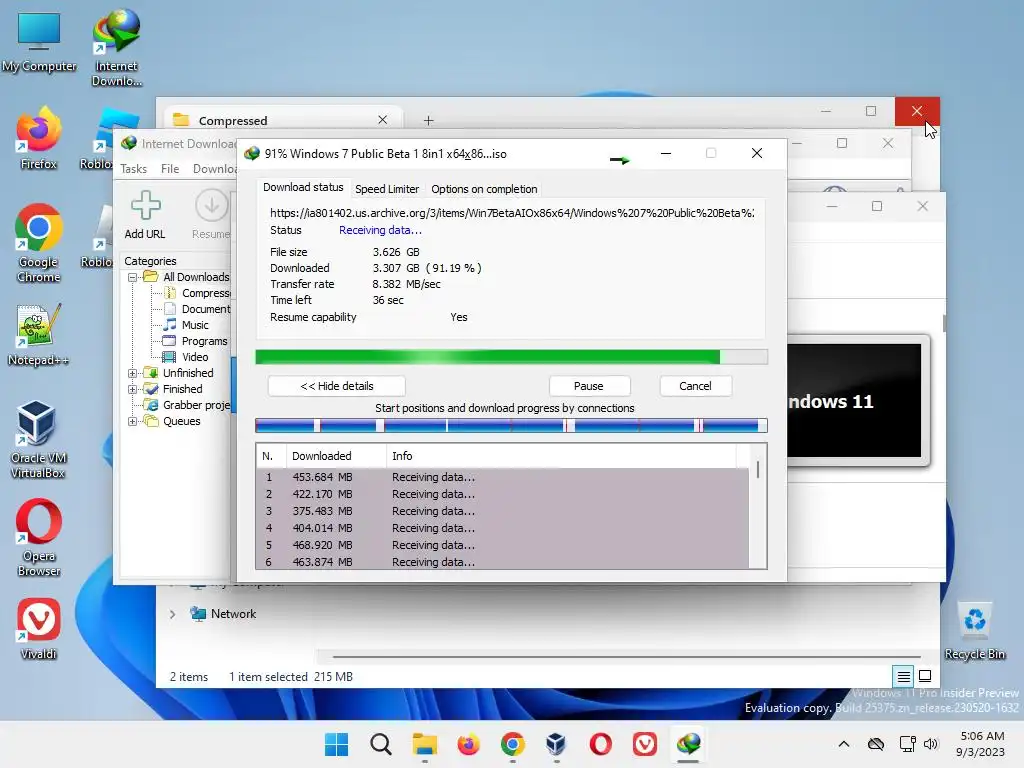The image size is (1024, 768).
Task: Open Opera from the taskbar
Action: [601, 744]
